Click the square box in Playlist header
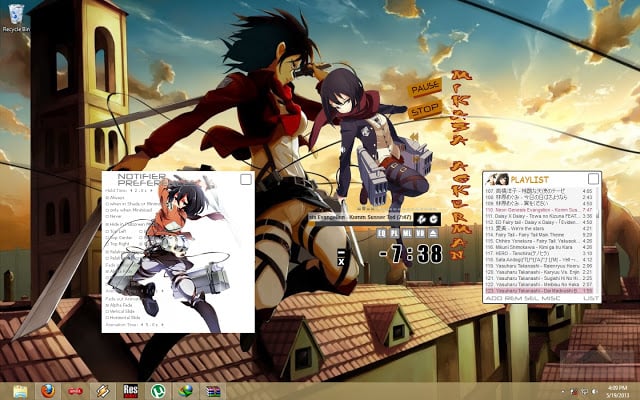 tap(593, 179)
